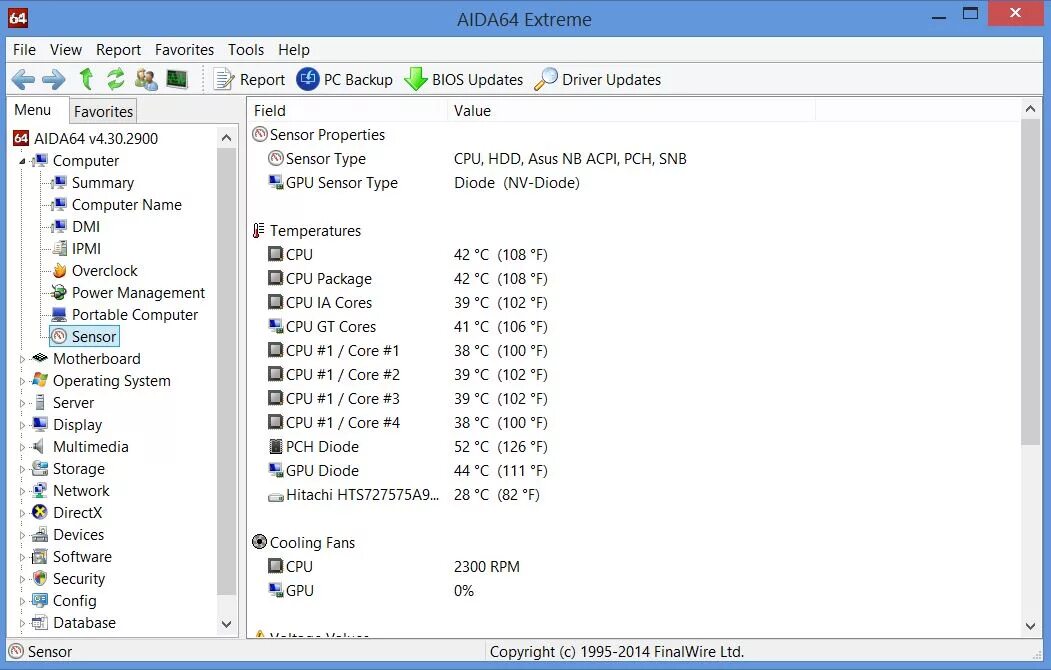Open the Favorites menu
This screenshot has height=670, width=1051.
tap(184, 50)
